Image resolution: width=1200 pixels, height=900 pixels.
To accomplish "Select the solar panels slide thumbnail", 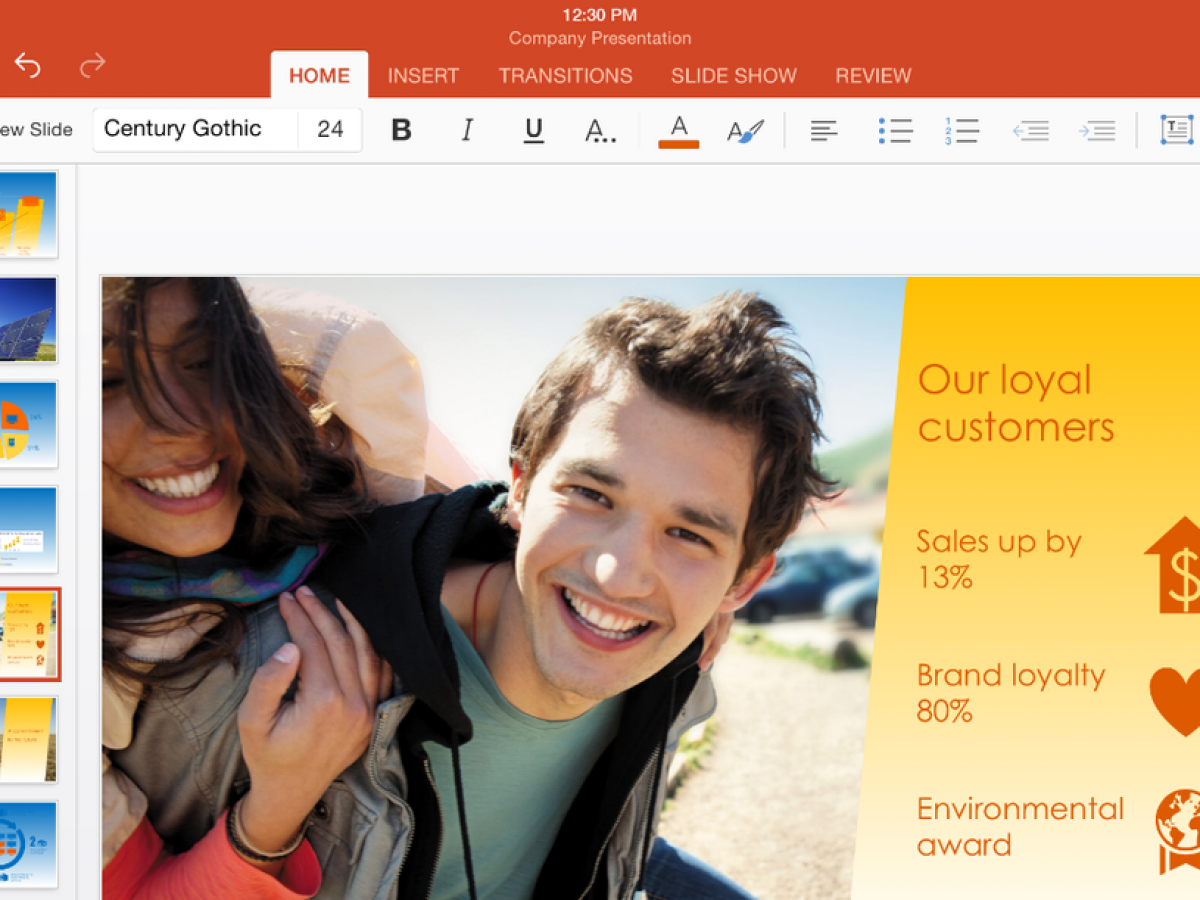I will point(28,319).
